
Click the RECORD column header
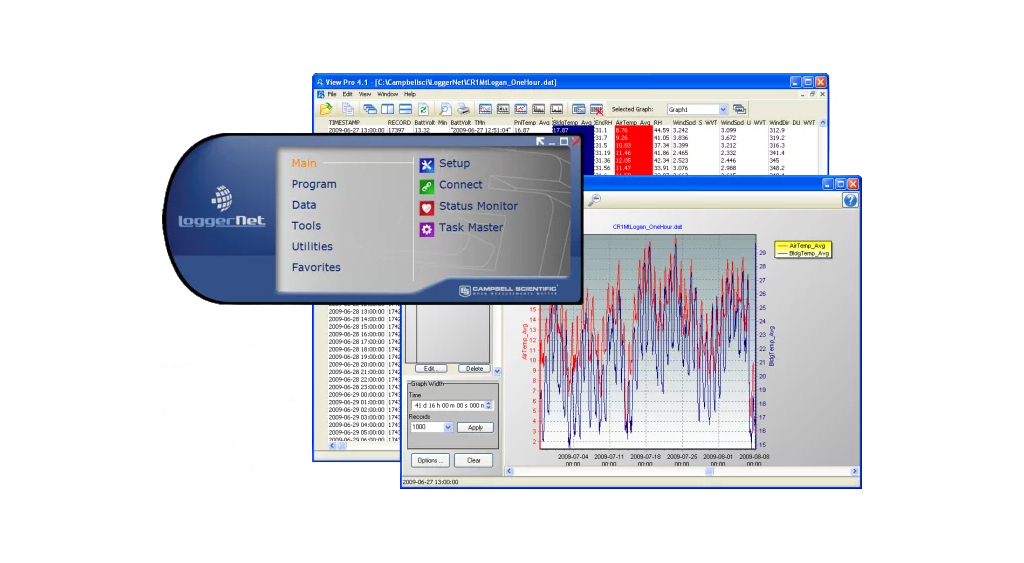click(x=399, y=123)
